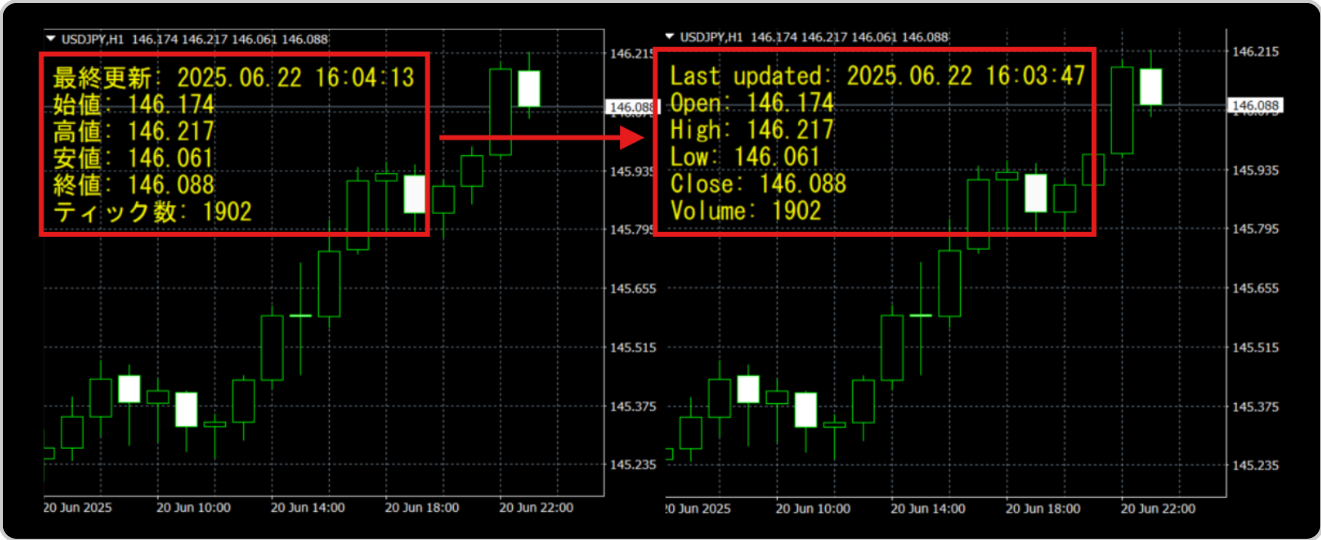Click the 20 Jun 18:00 time label in the Japanese chart
The height and width of the screenshot is (540, 1321).
422,508
